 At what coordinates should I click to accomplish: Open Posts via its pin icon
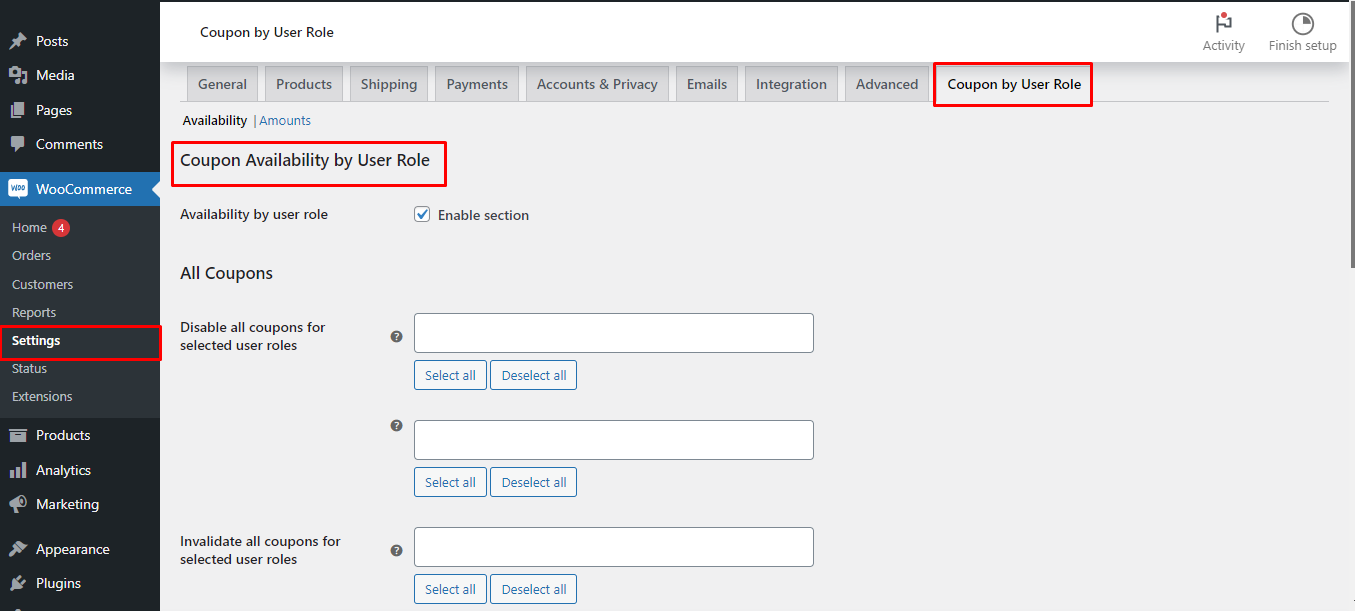coord(18,41)
